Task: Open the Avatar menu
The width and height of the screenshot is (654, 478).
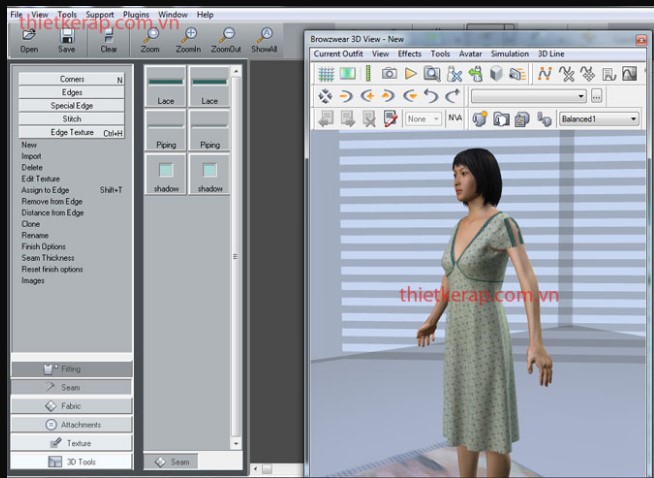Action: (470, 54)
